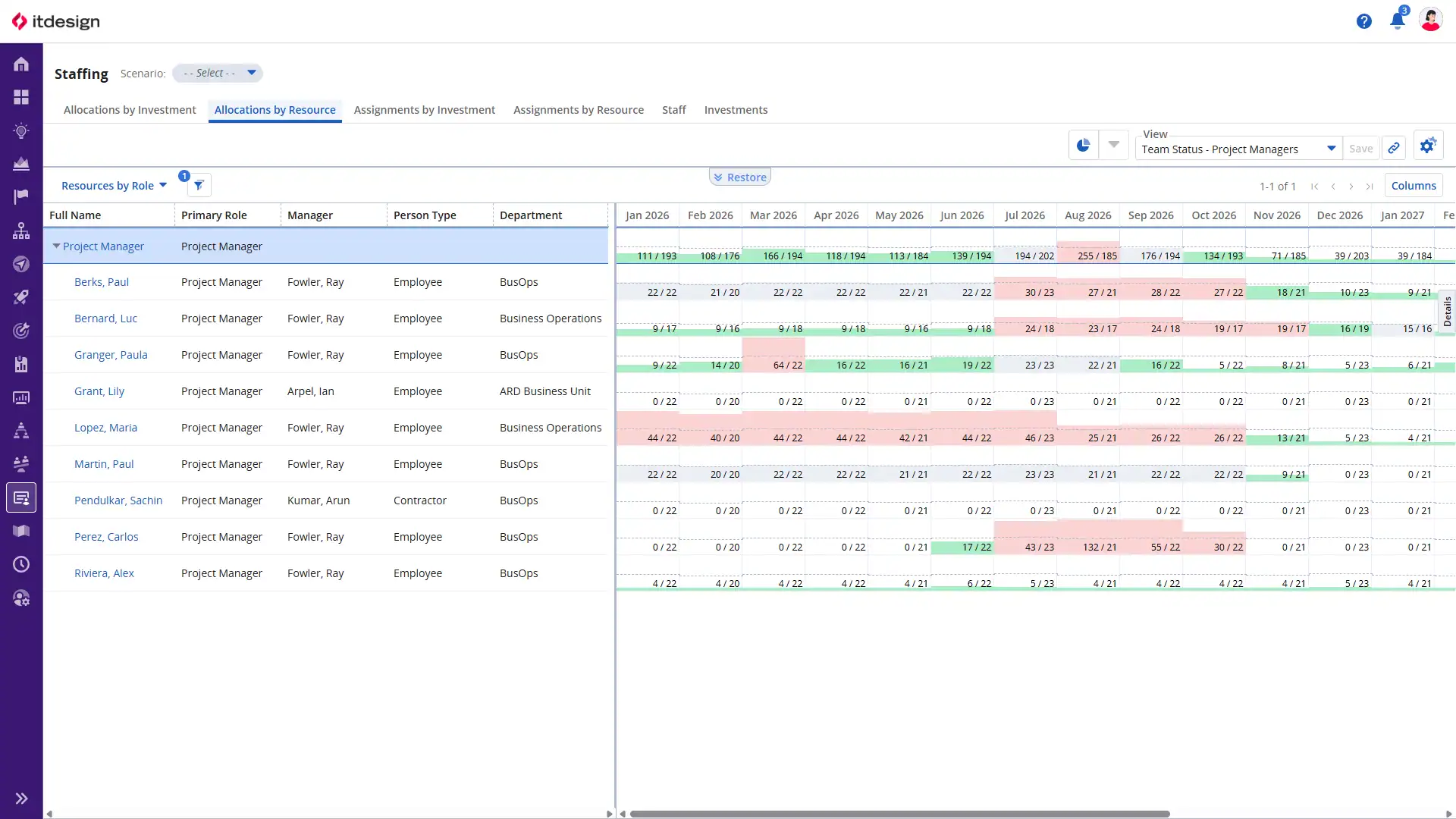Click the pie chart icon in toolbar
The height and width of the screenshot is (819, 1456).
1083,145
